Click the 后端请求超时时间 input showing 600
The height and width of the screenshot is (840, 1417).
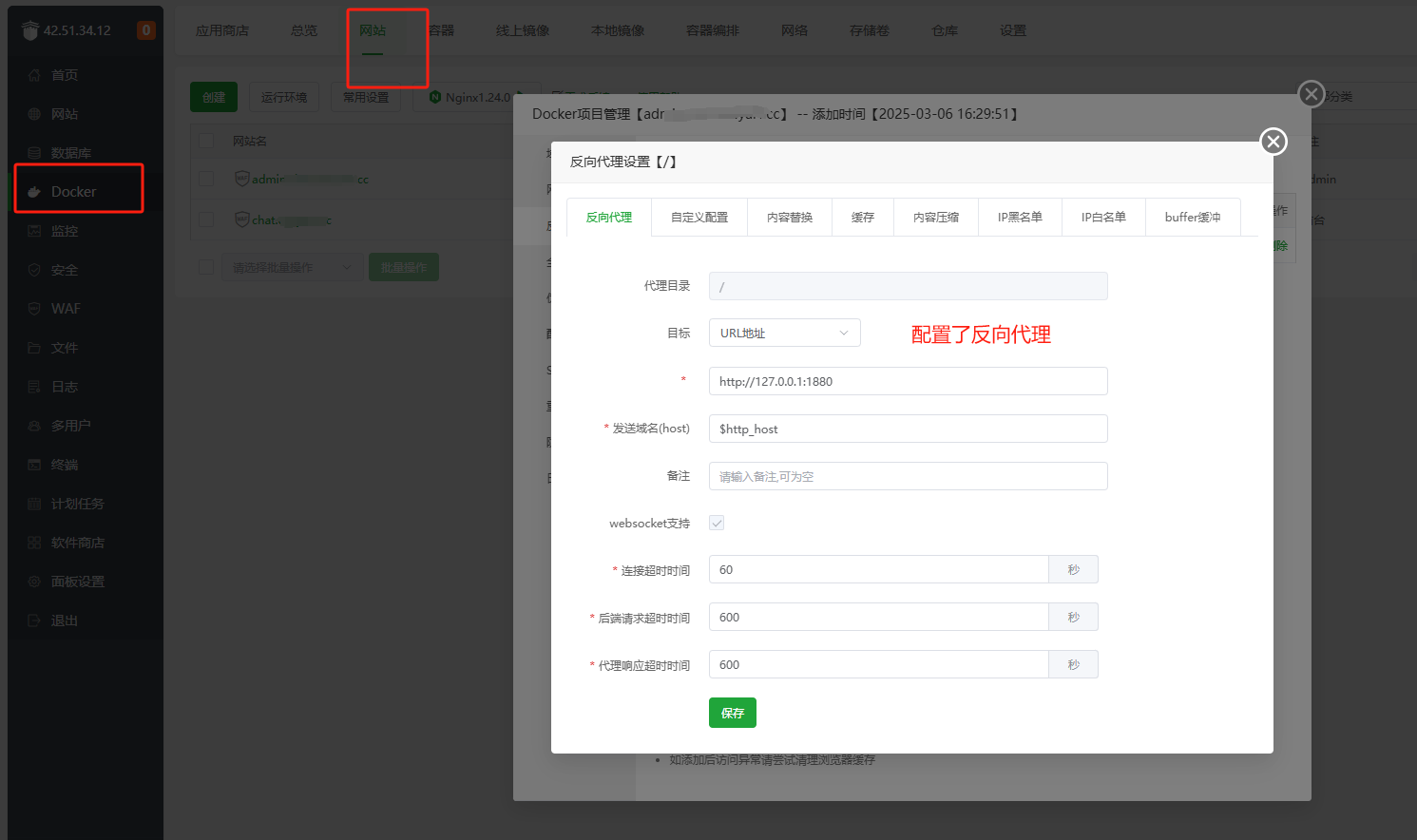(879, 617)
